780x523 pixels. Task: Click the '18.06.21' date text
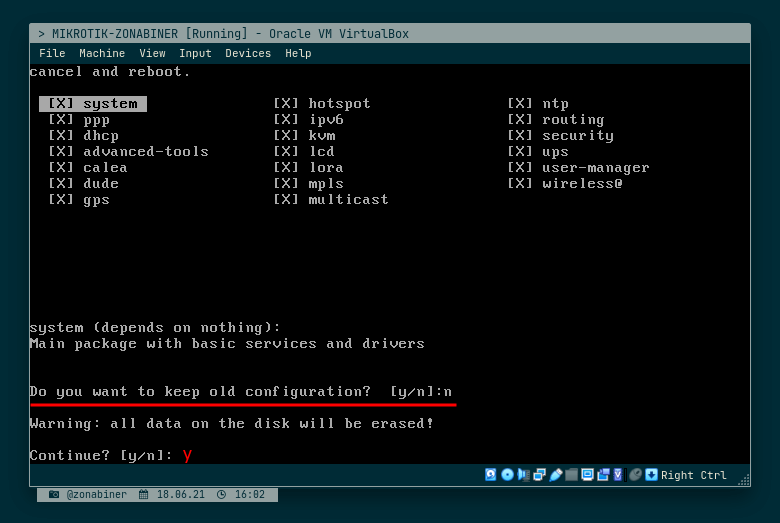[x=181, y=495]
